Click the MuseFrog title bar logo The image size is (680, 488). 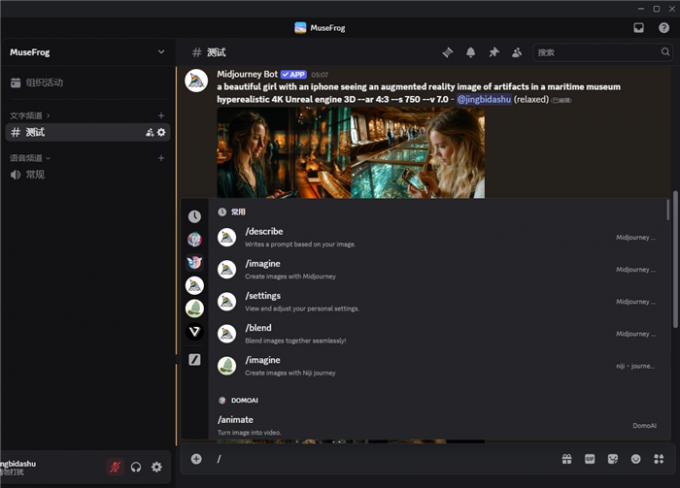(x=300, y=28)
